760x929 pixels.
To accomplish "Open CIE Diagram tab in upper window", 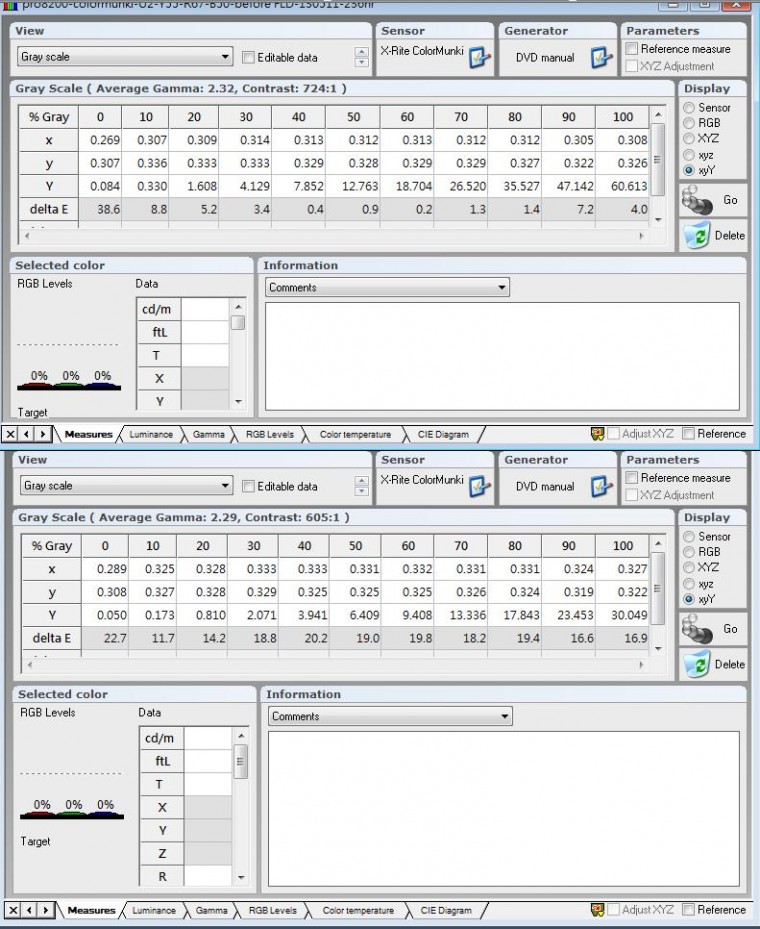I will click(443, 434).
